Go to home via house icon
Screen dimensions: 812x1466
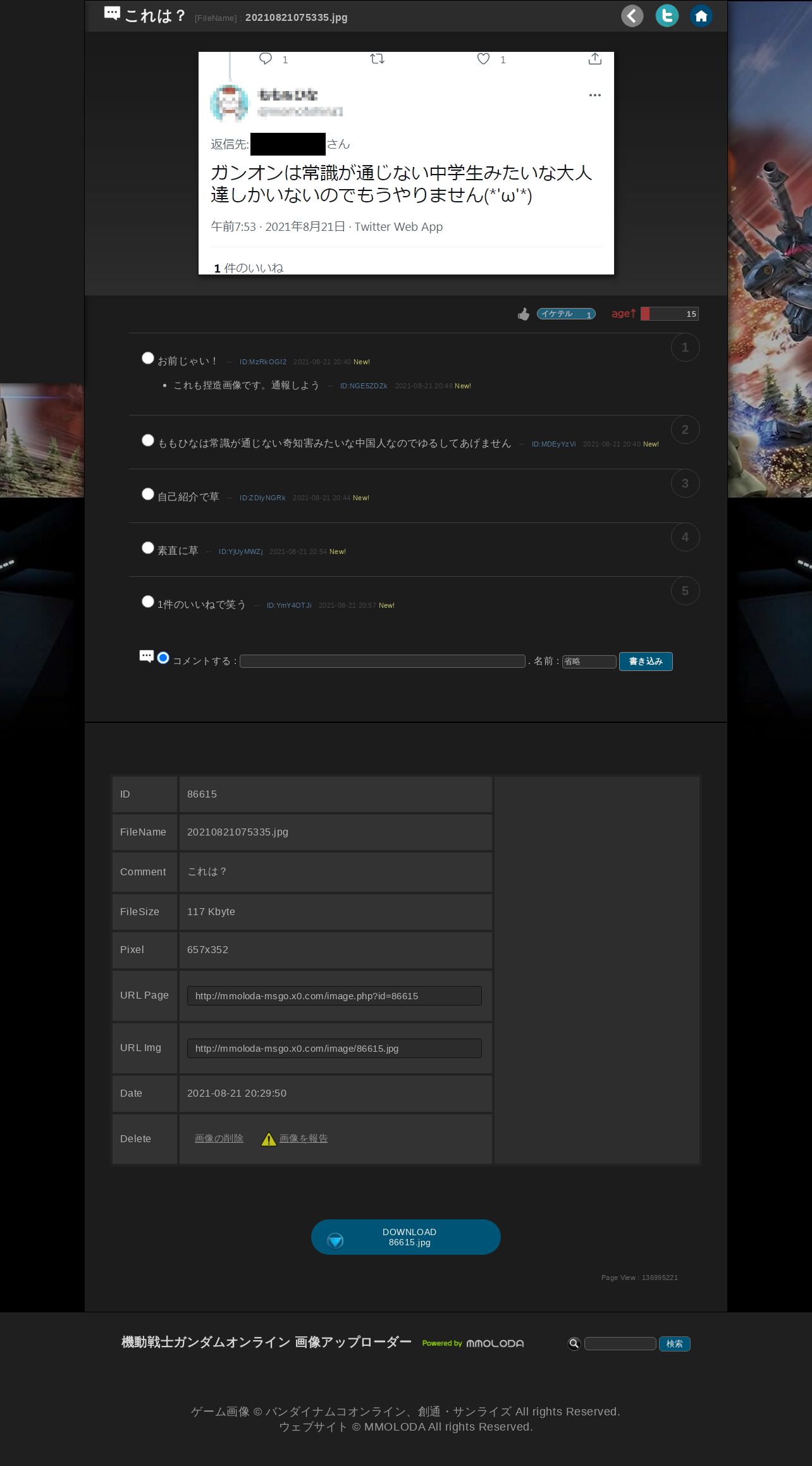pyautogui.click(x=701, y=16)
